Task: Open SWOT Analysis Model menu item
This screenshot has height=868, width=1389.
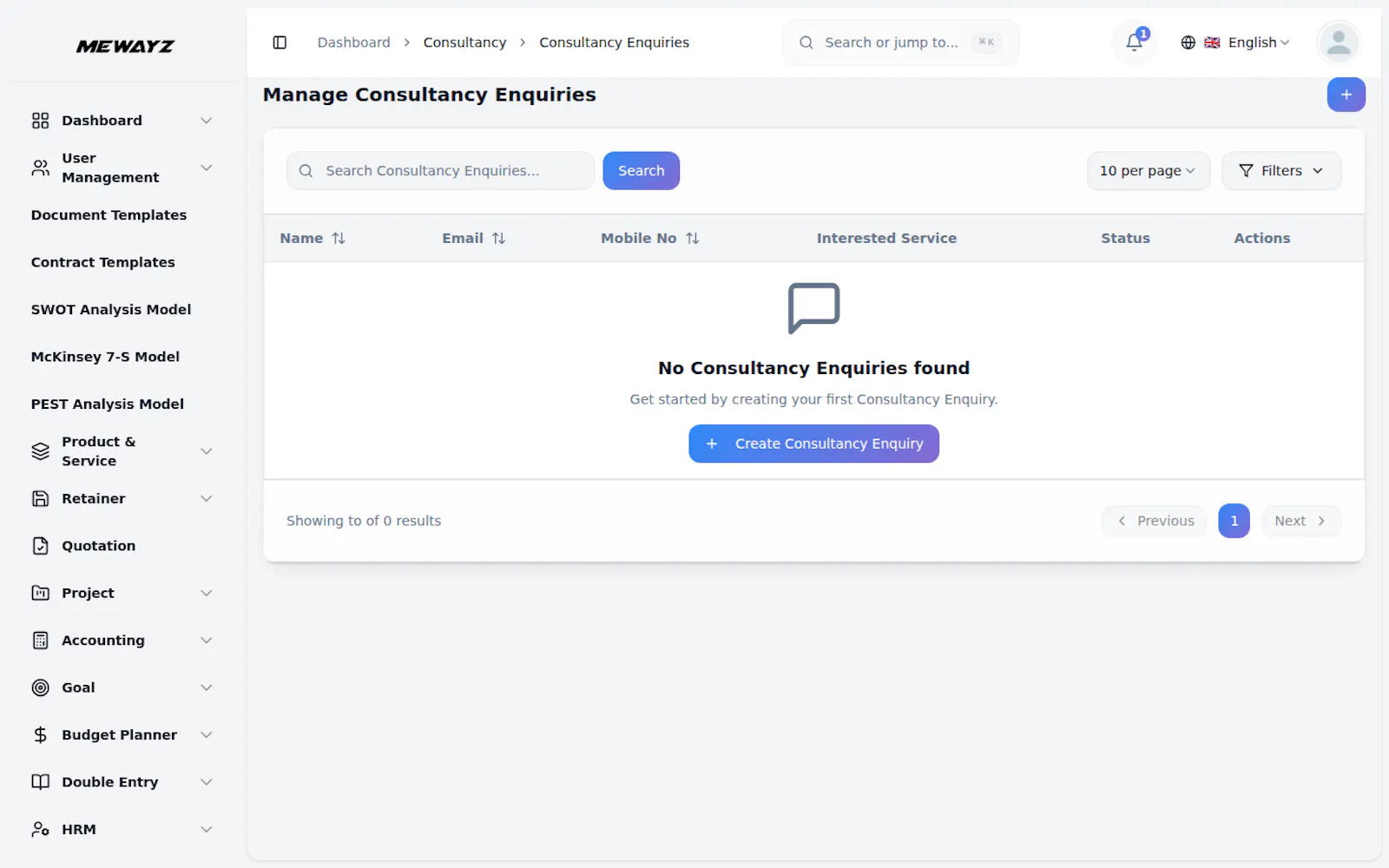Action: [111, 310]
